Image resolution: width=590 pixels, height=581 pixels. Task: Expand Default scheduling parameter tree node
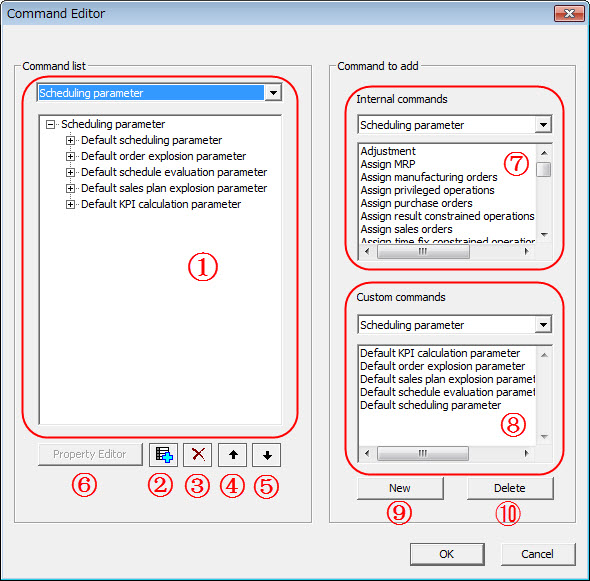tap(70, 140)
